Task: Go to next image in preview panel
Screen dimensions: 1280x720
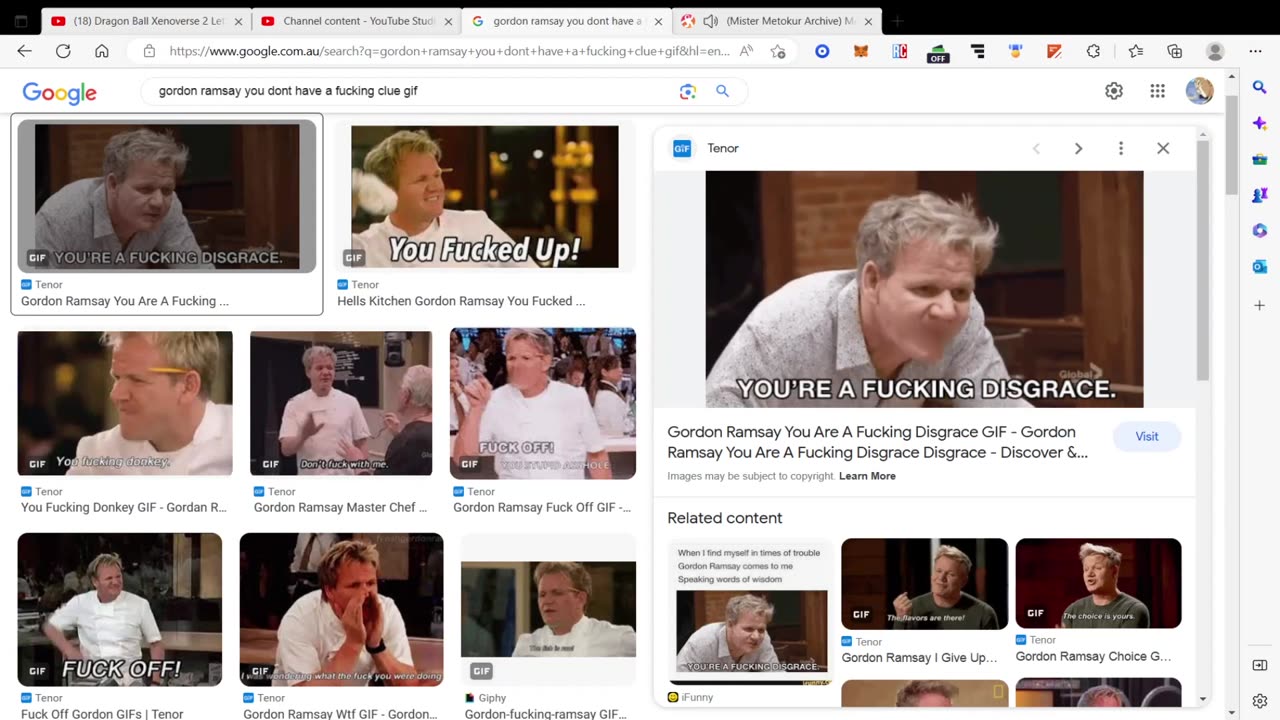Action: point(1078,148)
